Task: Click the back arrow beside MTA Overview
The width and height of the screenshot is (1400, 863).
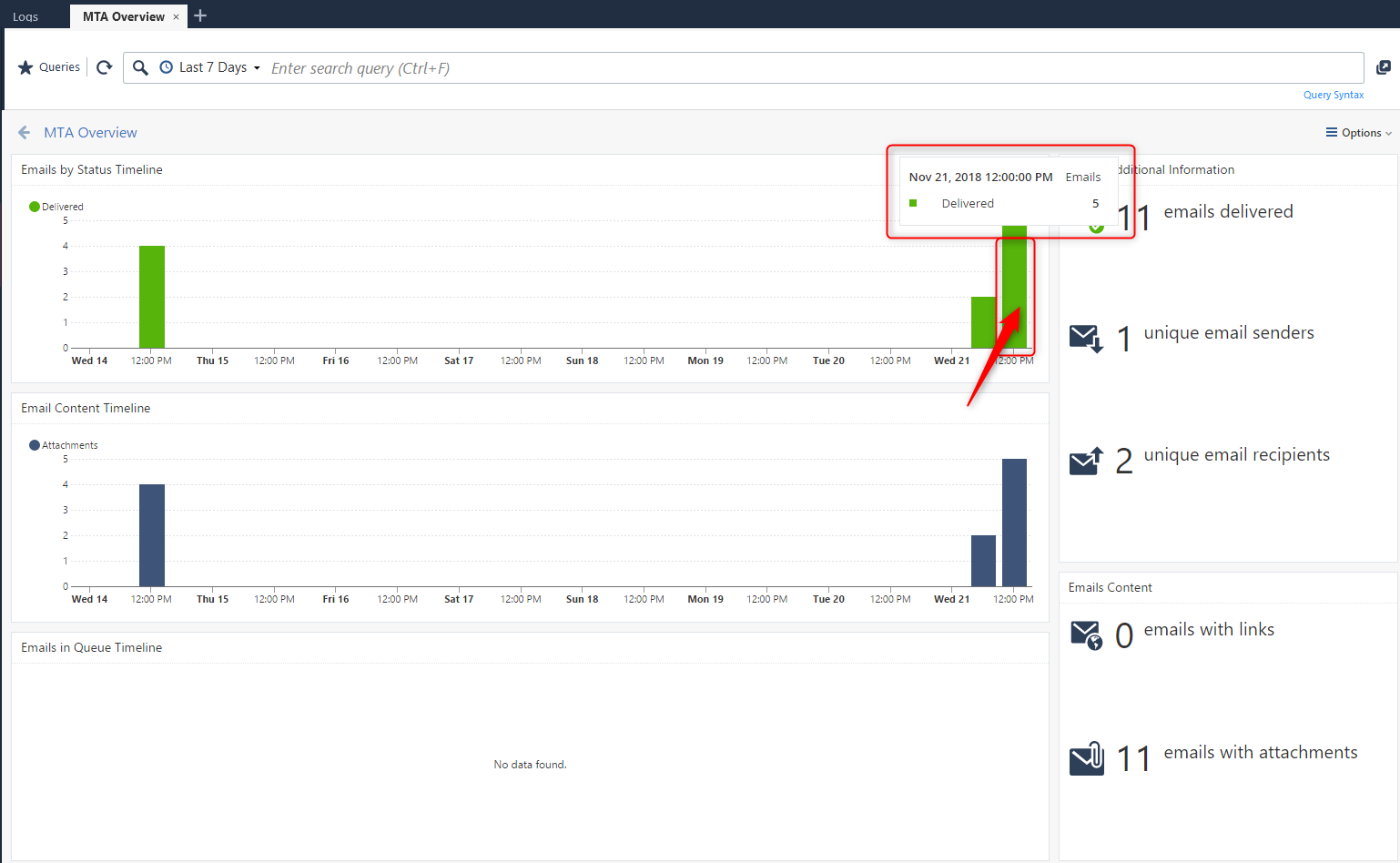Action: [25, 133]
